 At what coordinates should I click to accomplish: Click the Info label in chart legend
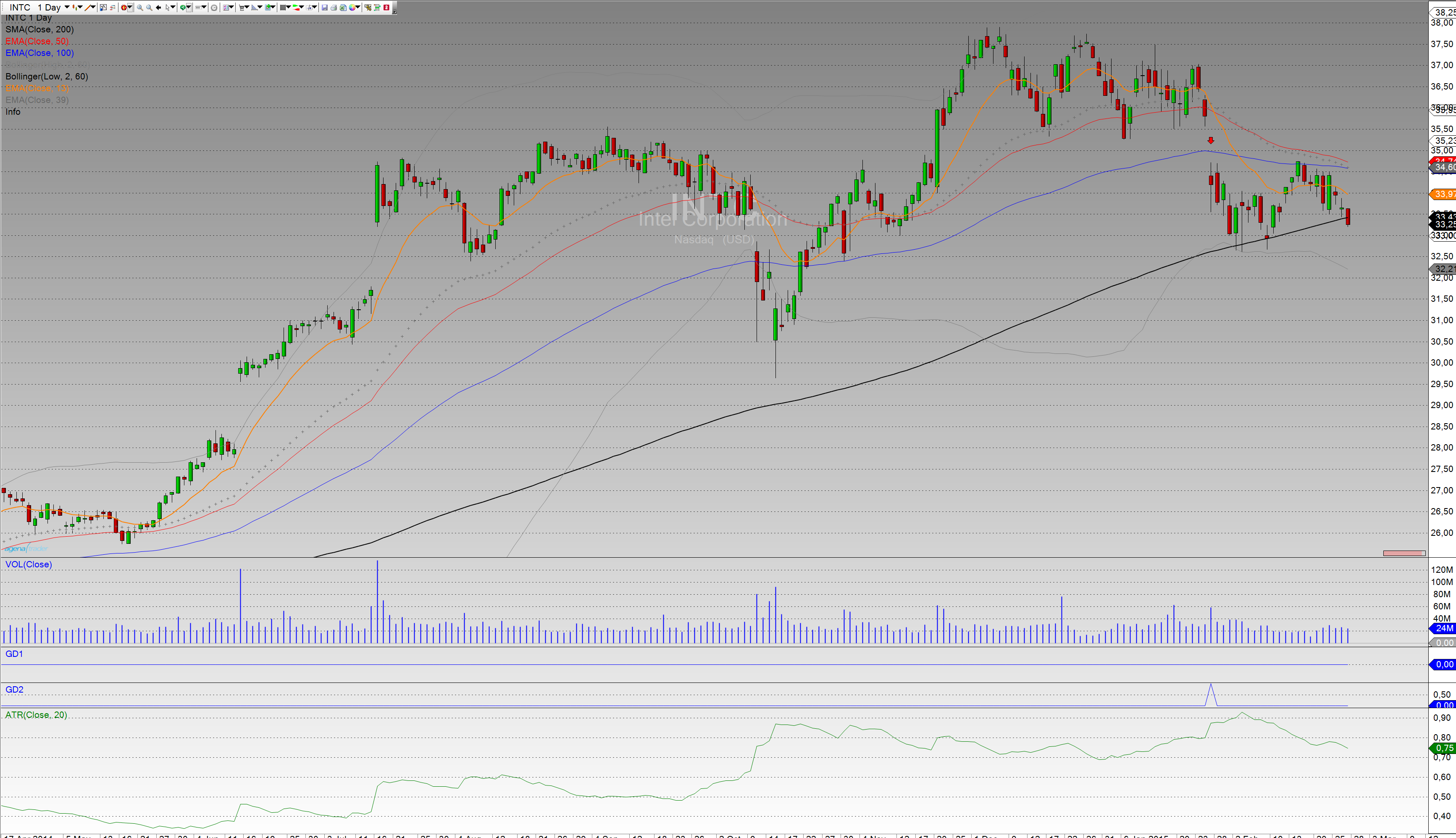13,112
